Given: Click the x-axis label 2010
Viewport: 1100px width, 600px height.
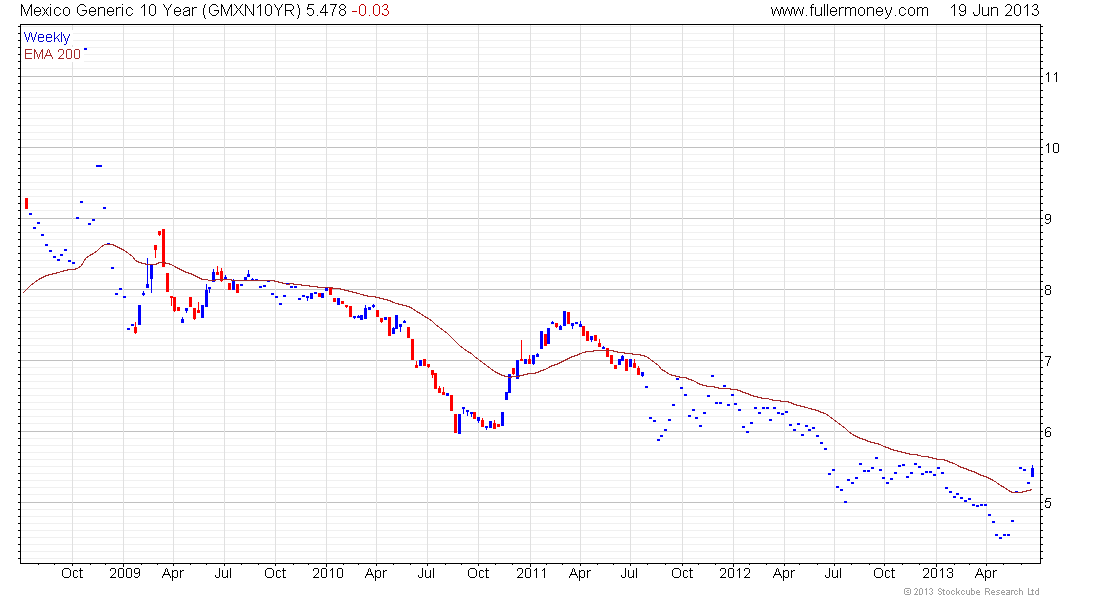Looking at the screenshot, I should (328, 573).
